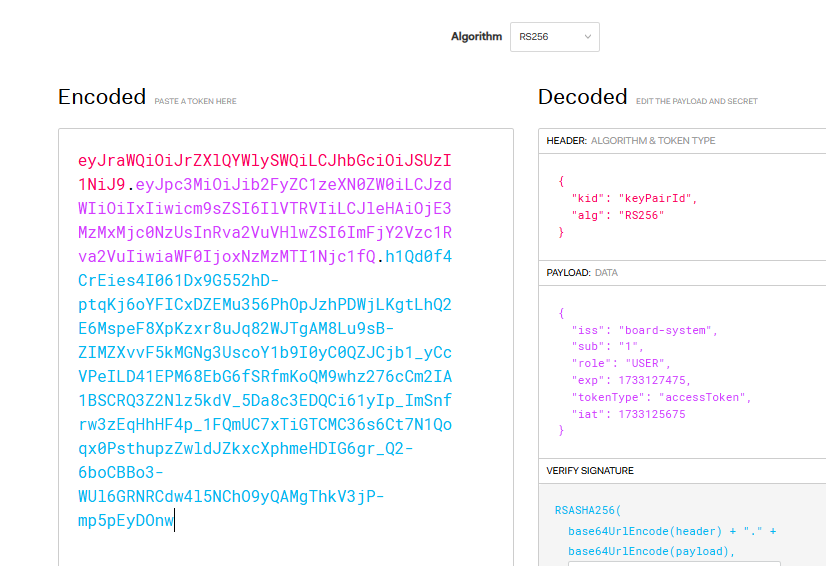Click the public key input box under Verify Signature

[674, 564]
